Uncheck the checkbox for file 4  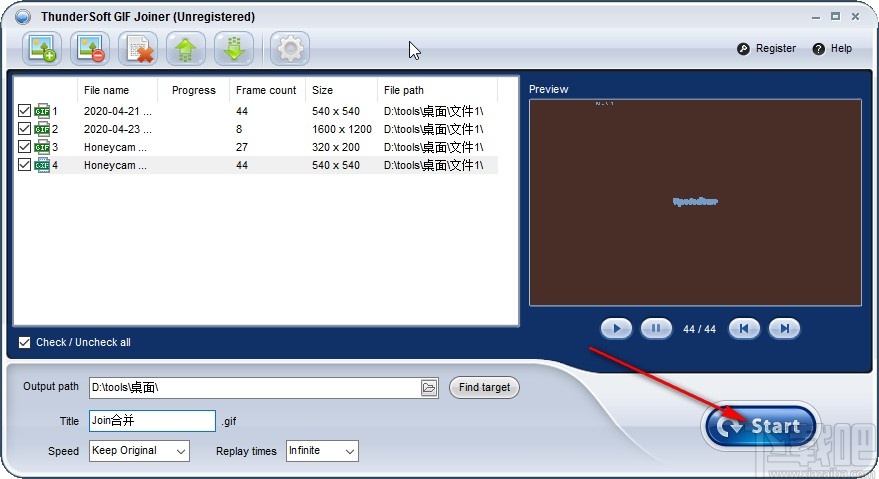click(x=24, y=164)
